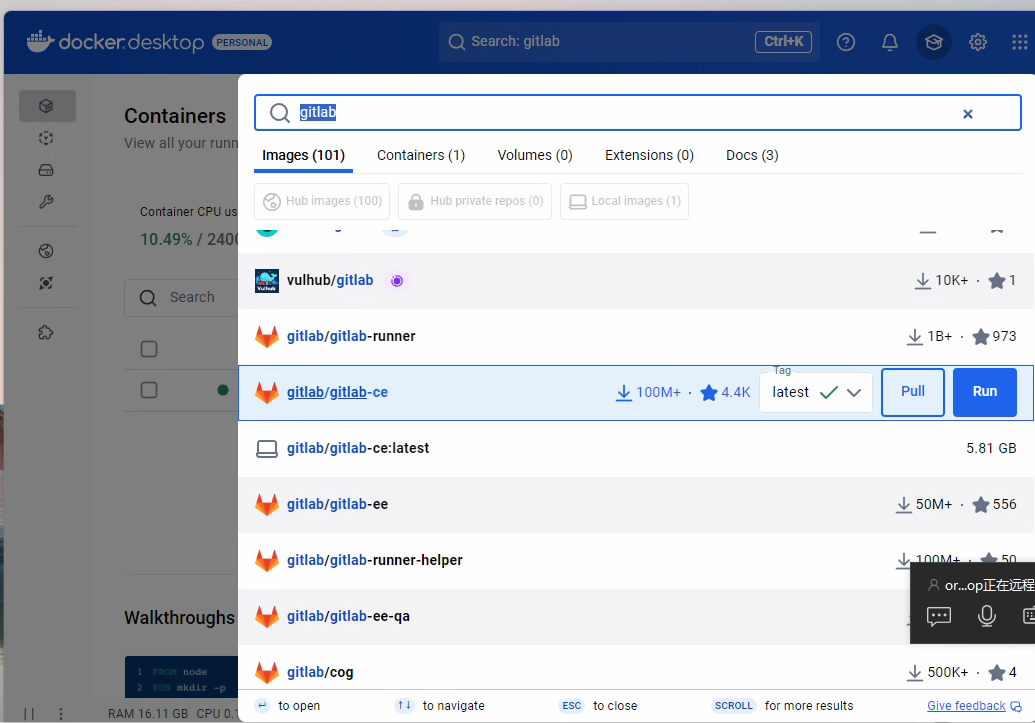Open the Images sidebar icon
Viewport: 1035px width, 723px height.
point(46,138)
